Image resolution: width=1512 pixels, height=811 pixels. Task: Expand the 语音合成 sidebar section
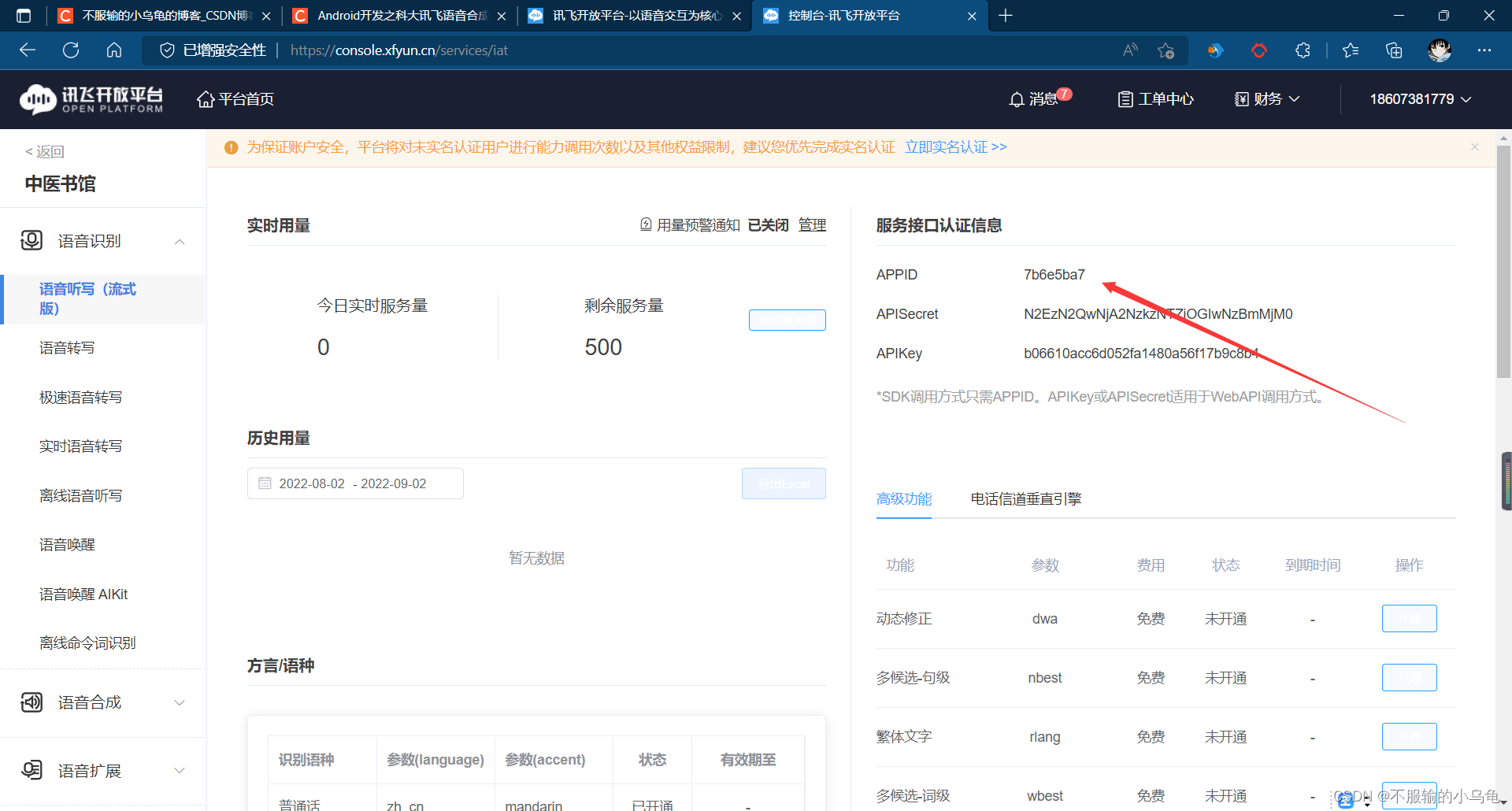[180, 703]
